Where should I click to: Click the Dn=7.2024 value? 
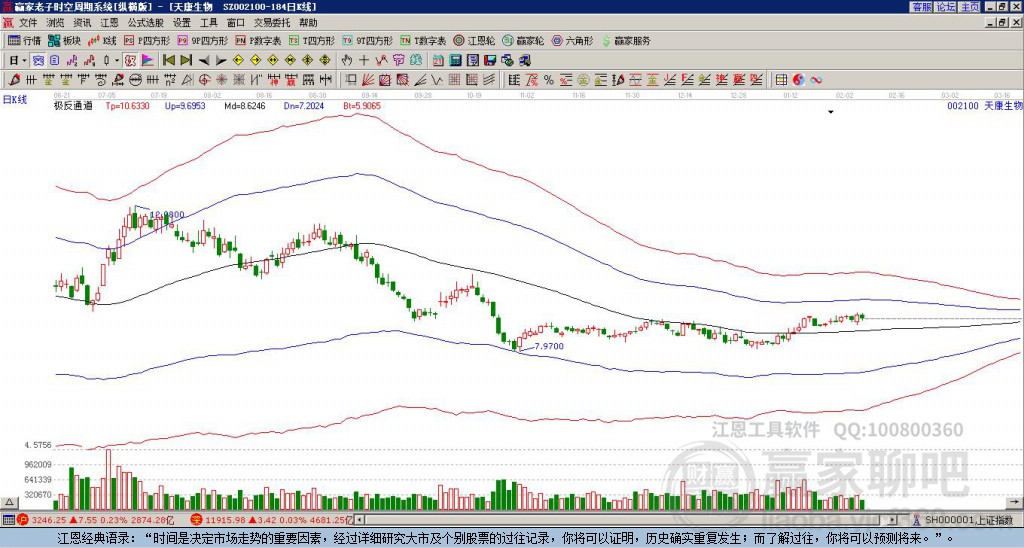pos(304,106)
